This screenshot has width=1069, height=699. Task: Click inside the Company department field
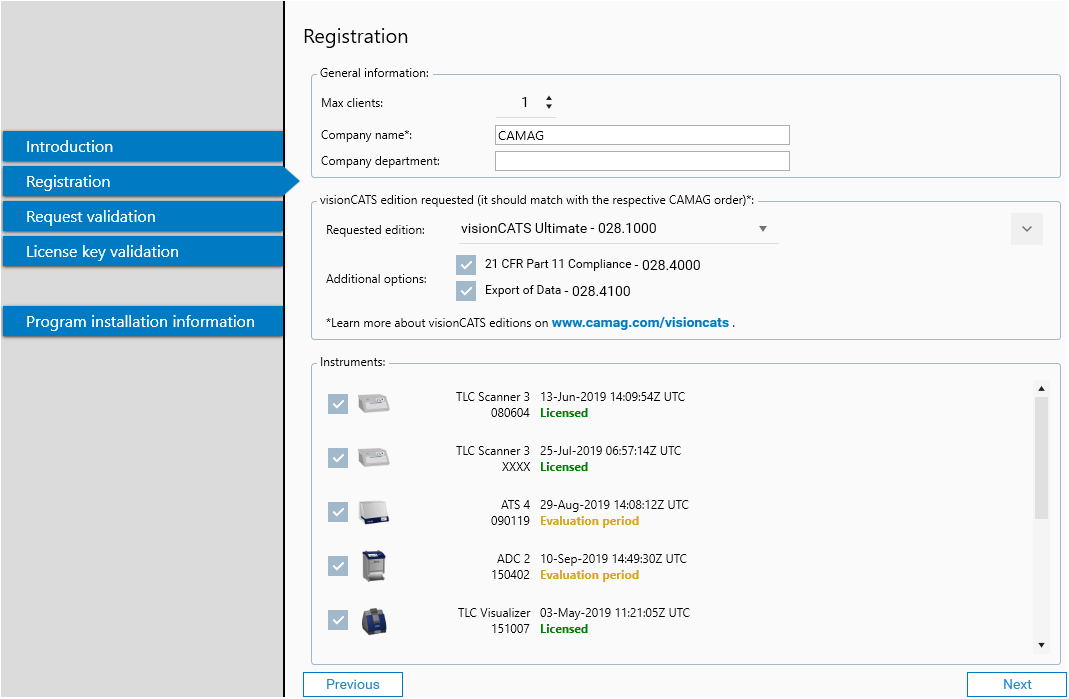coord(642,160)
